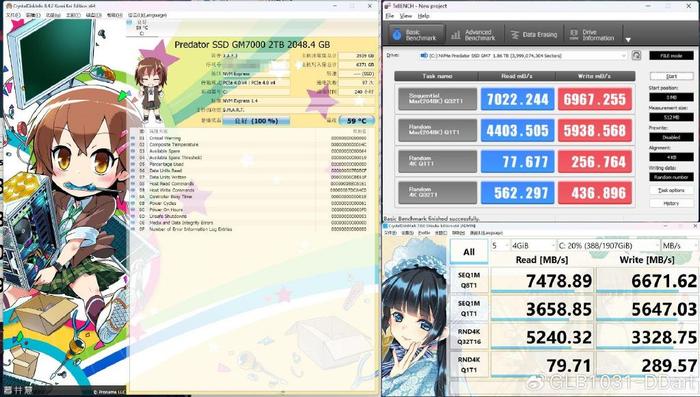Click the blue health status 100 % indicator
Screen dimensions: 700x397
(x=256, y=121)
